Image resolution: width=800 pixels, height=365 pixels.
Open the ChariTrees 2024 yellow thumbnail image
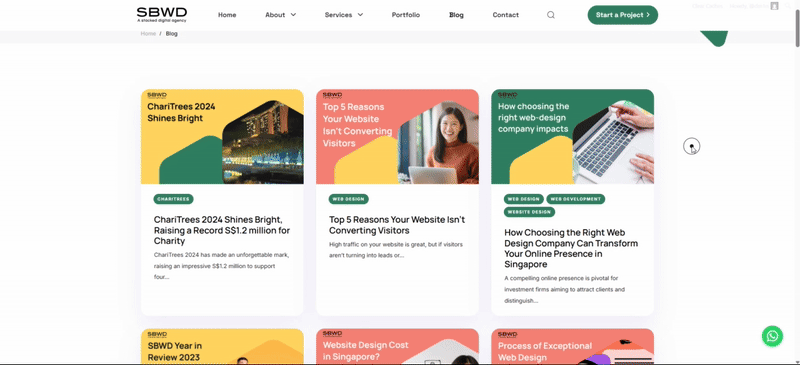(x=222, y=136)
